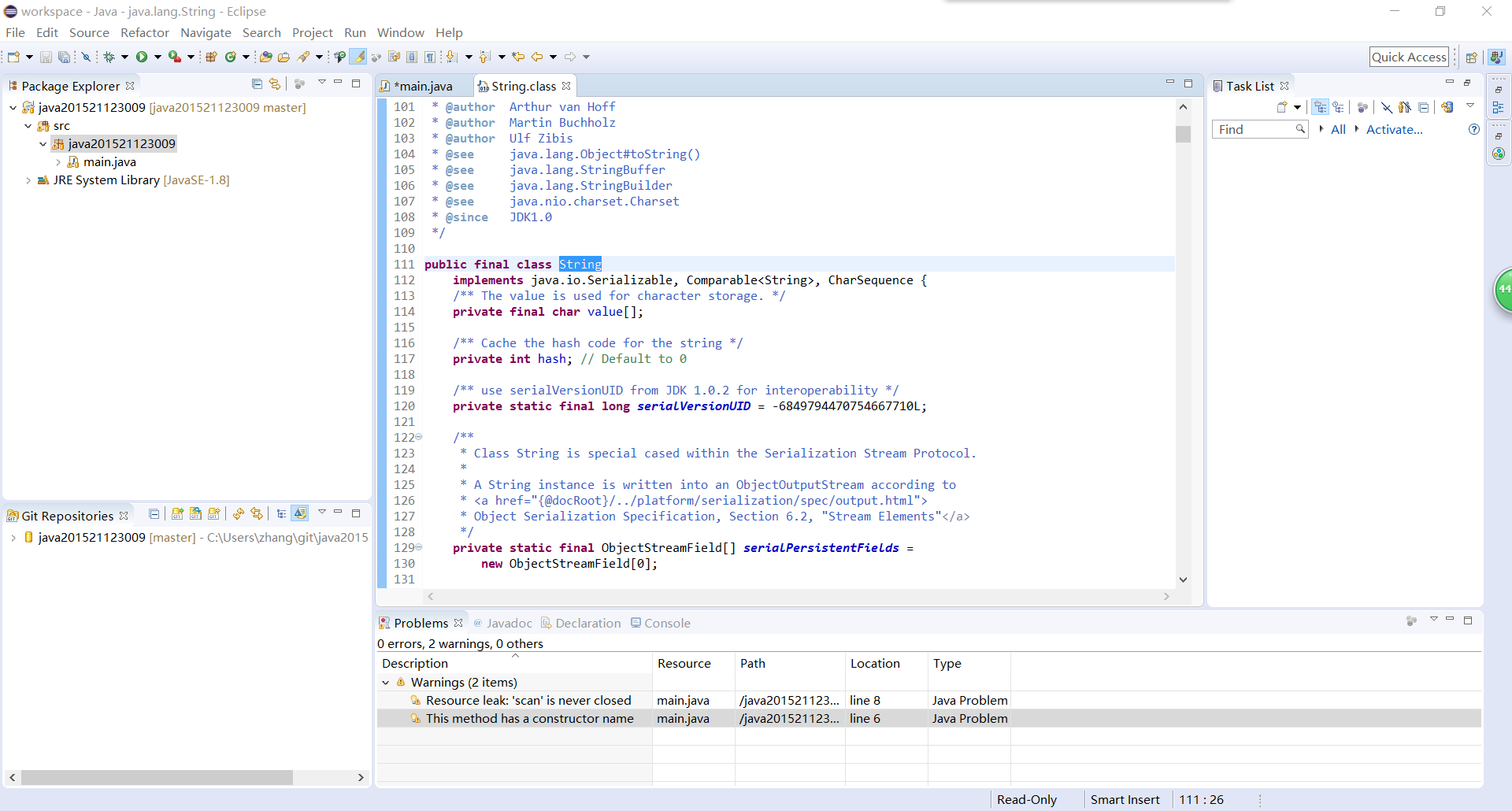Viewport: 1512px width, 811px height.
Task: Open the Navigate menu
Action: (206, 32)
